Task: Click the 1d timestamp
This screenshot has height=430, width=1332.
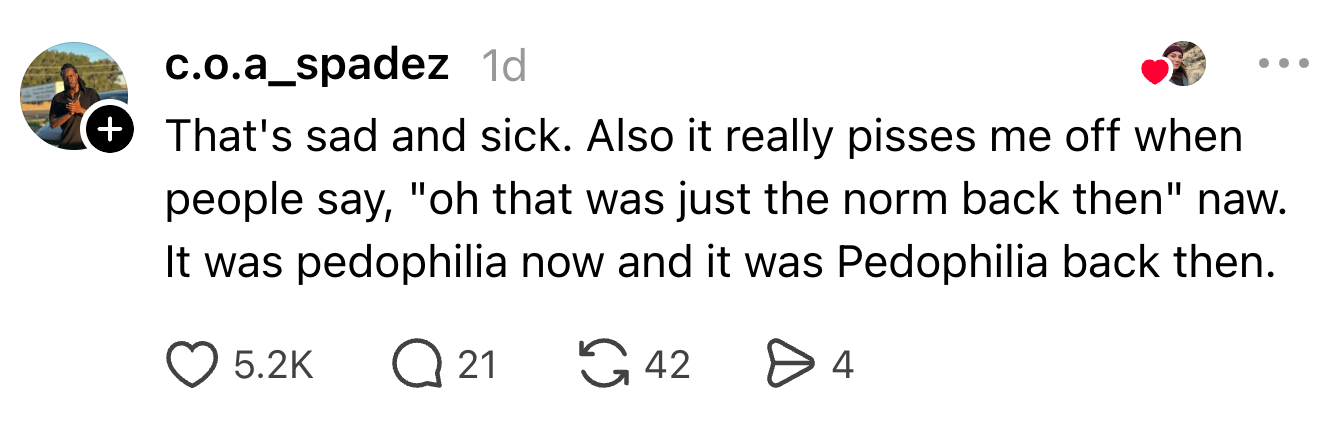Action: pos(503,66)
